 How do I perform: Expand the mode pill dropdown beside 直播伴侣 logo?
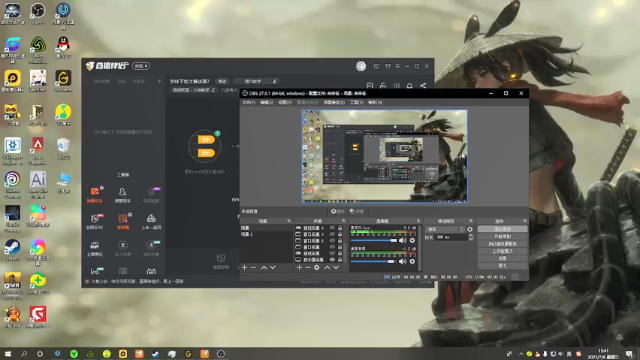141,66
